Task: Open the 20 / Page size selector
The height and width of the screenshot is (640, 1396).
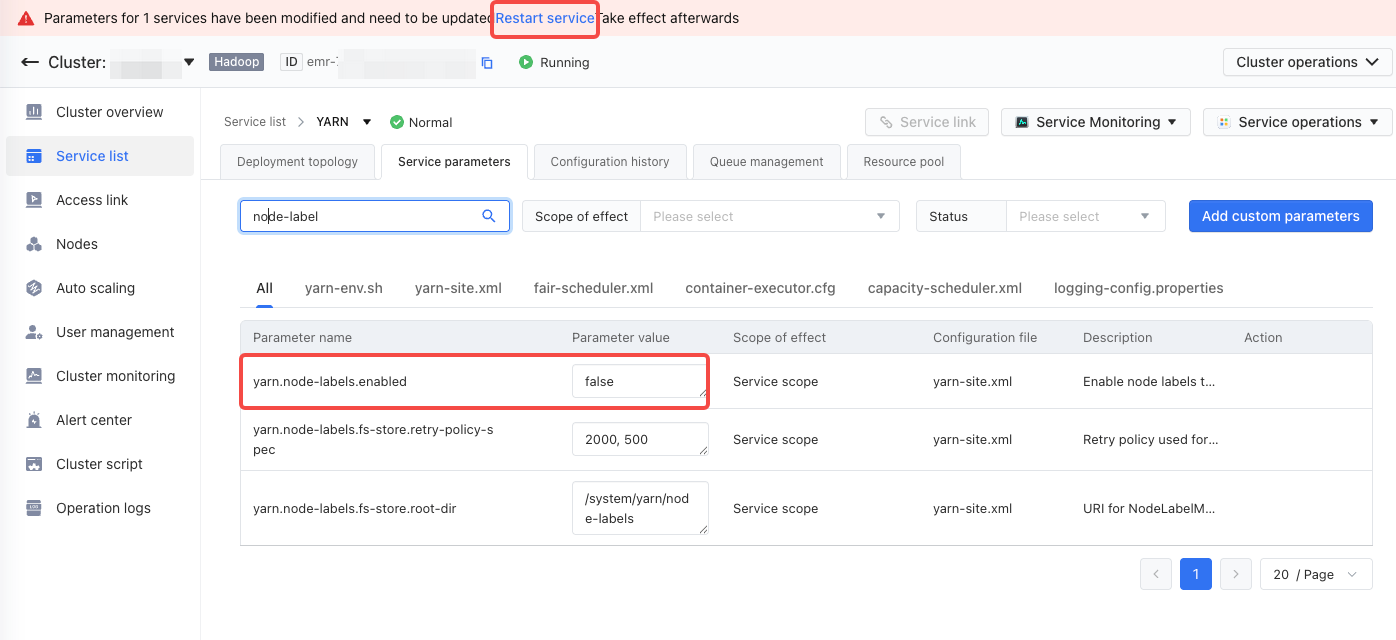Action: (x=1316, y=574)
